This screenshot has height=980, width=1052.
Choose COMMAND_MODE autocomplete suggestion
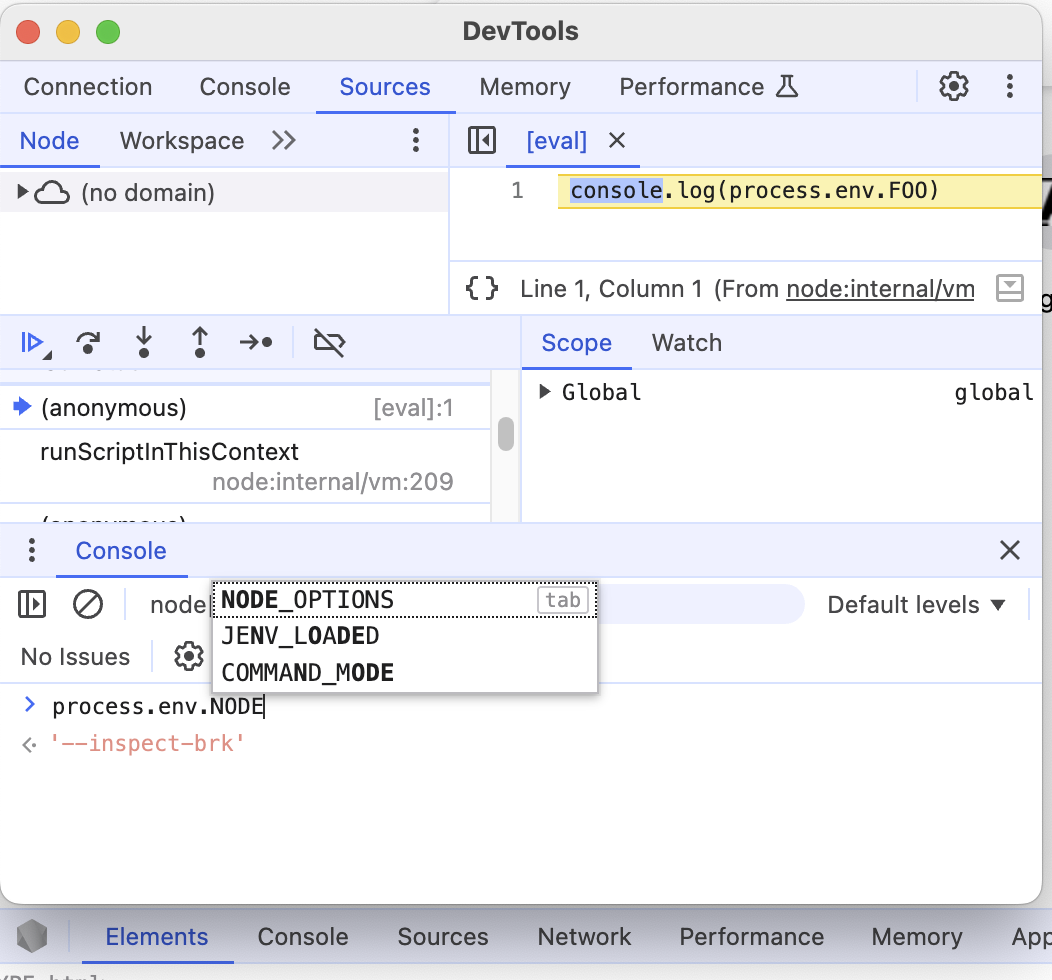405,673
